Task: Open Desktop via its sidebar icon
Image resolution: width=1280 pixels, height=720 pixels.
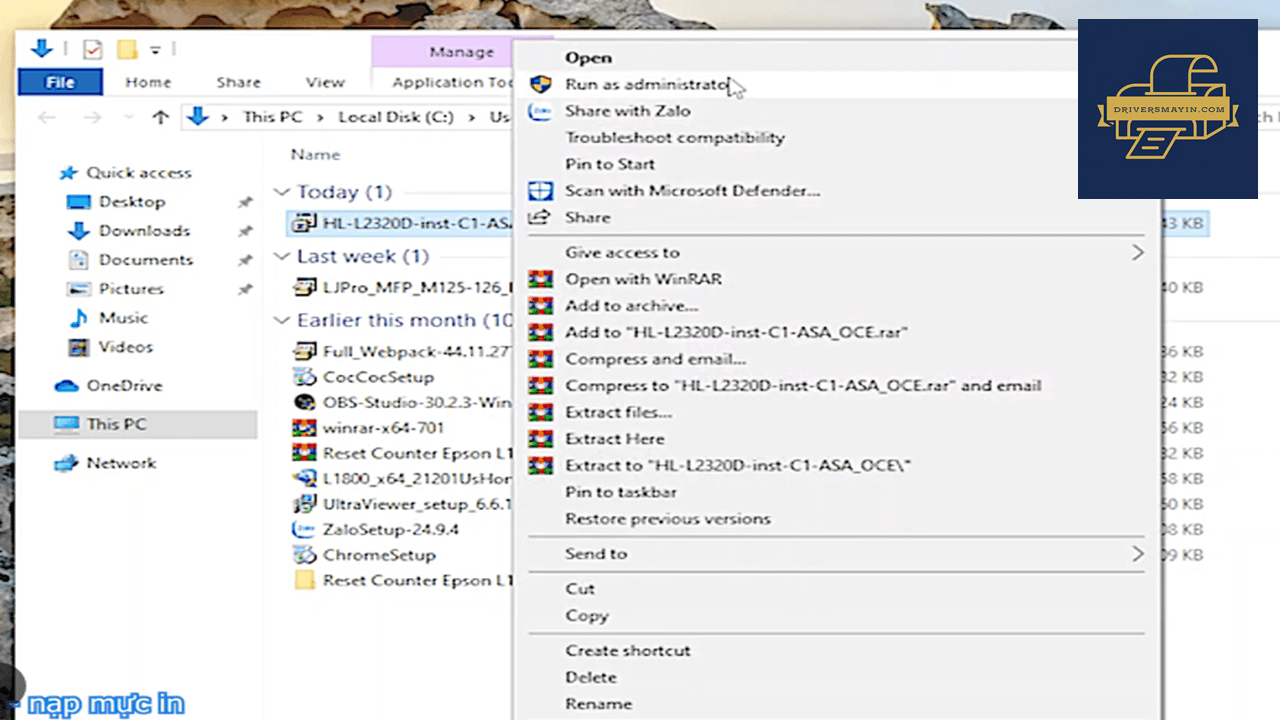Action: point(78,202)
